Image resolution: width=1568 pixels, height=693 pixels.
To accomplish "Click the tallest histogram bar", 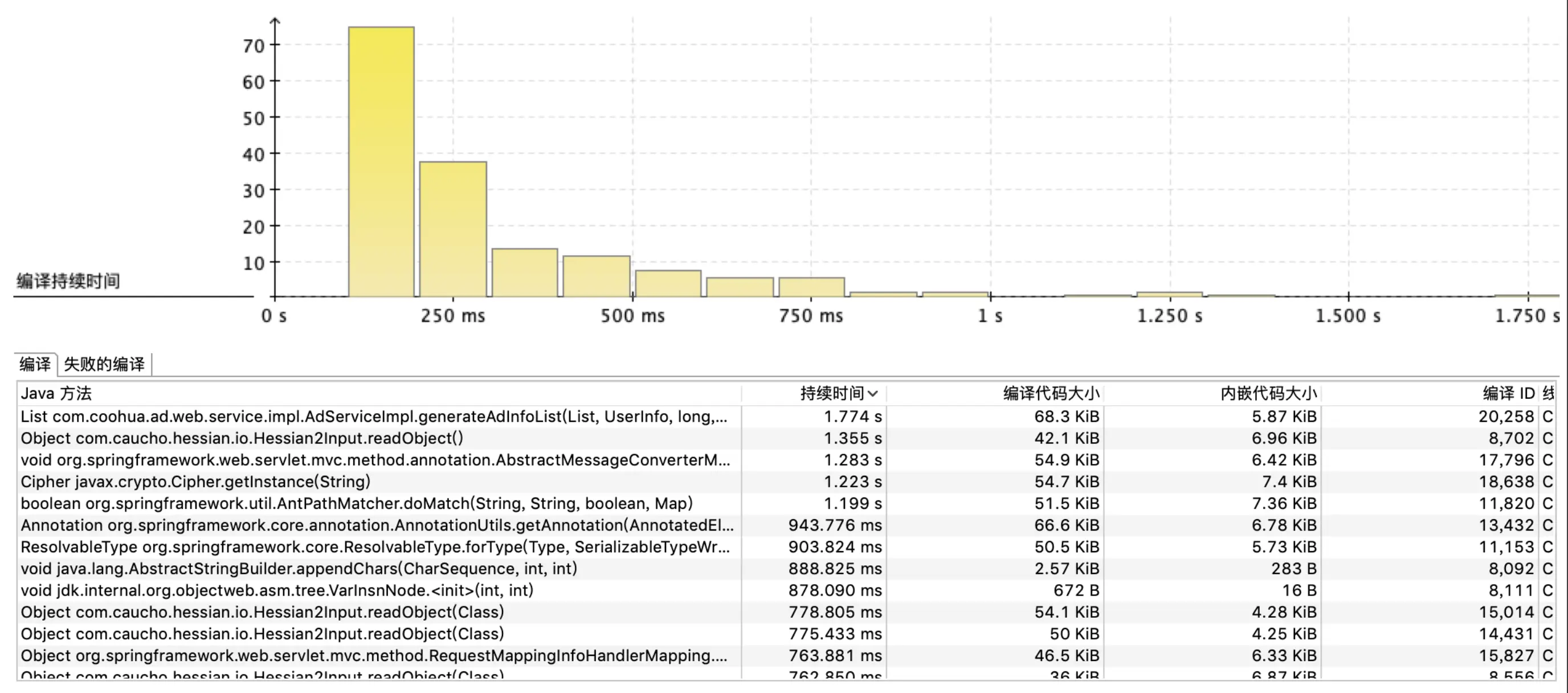I will (381, 161).
